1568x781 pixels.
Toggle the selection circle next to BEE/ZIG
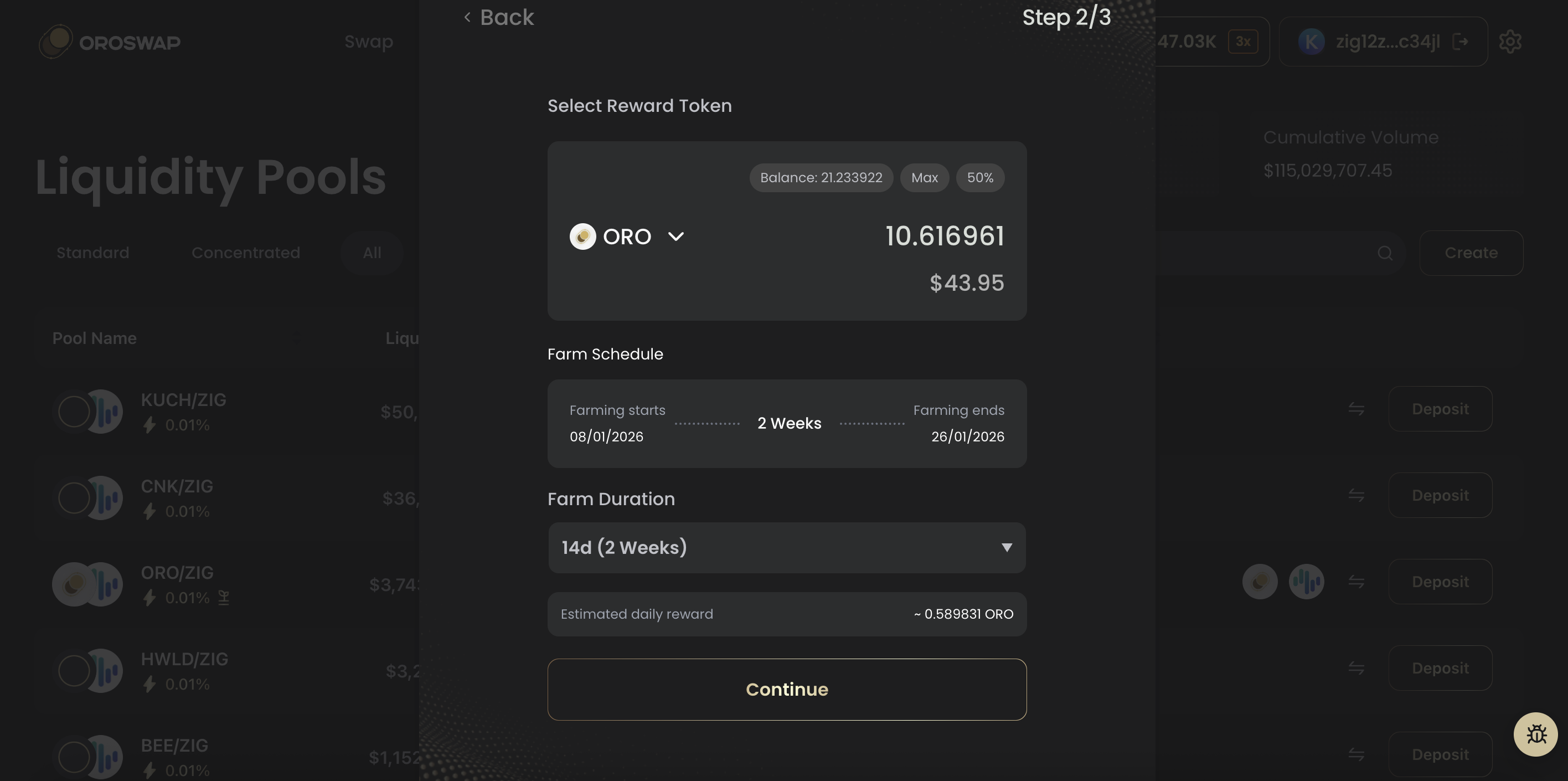[x=74, y=757]
